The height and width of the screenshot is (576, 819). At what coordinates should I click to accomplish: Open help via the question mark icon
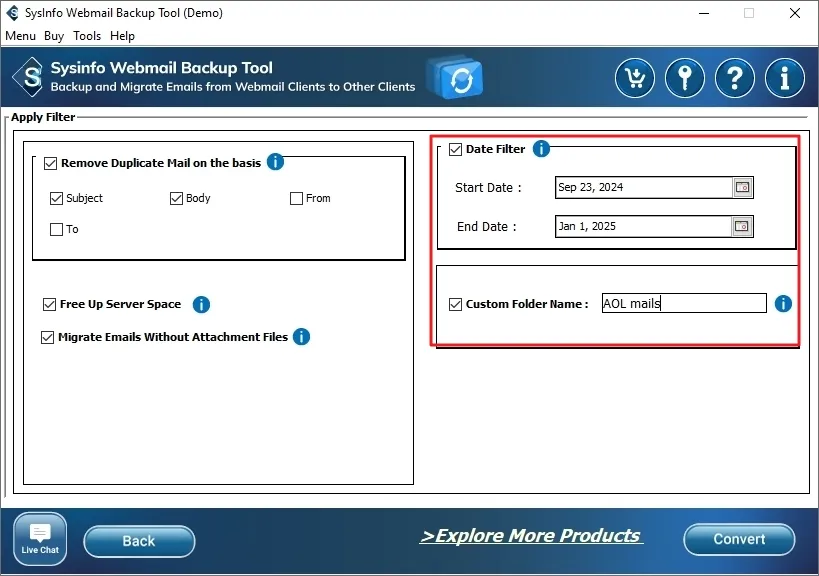click(x=735, y=78)
